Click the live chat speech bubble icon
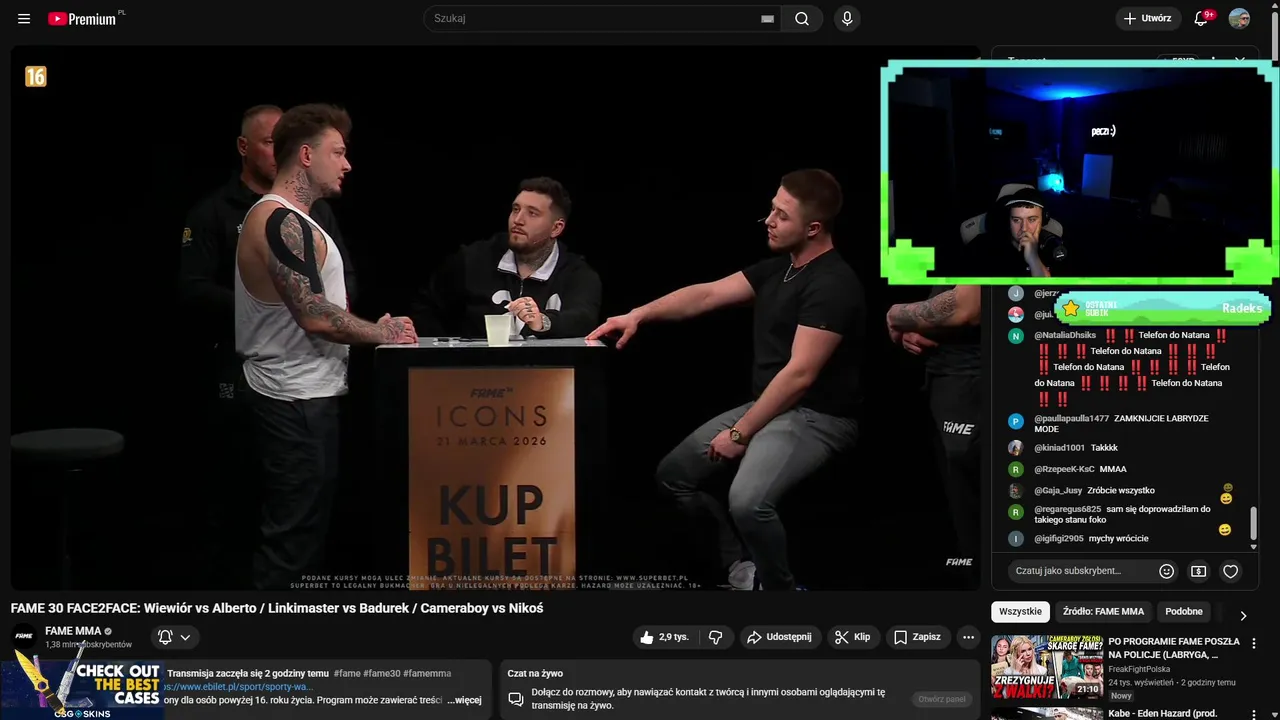 coord(516,698)
